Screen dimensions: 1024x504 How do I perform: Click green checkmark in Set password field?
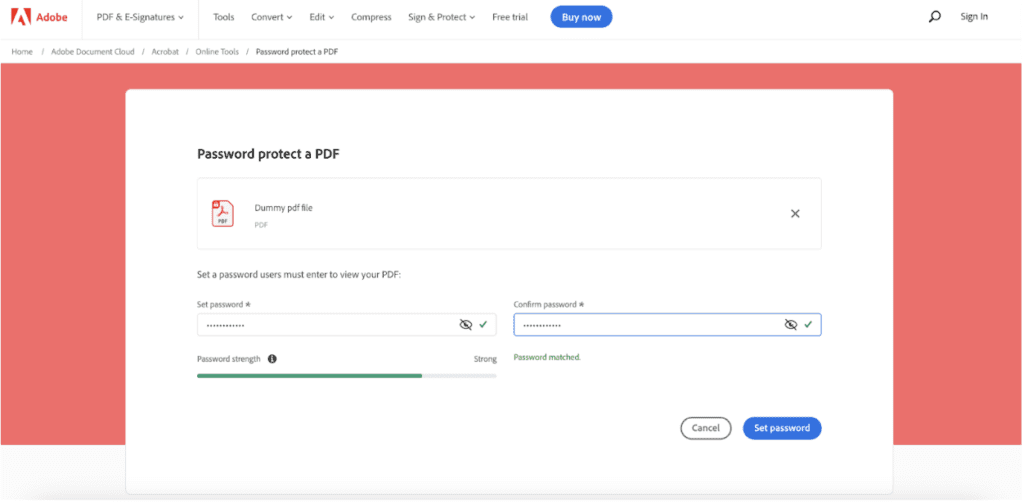point(483,324)
